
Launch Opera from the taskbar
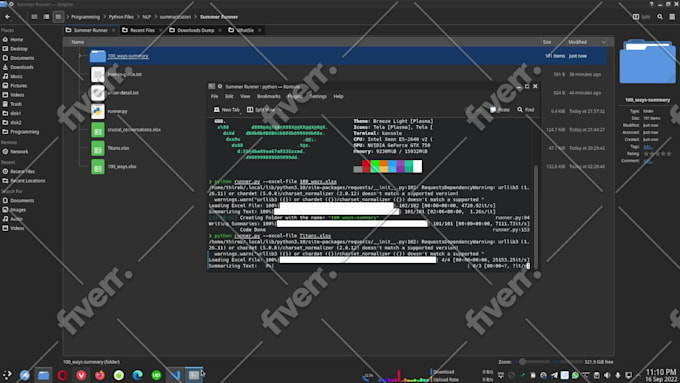[x=62, y=375]
